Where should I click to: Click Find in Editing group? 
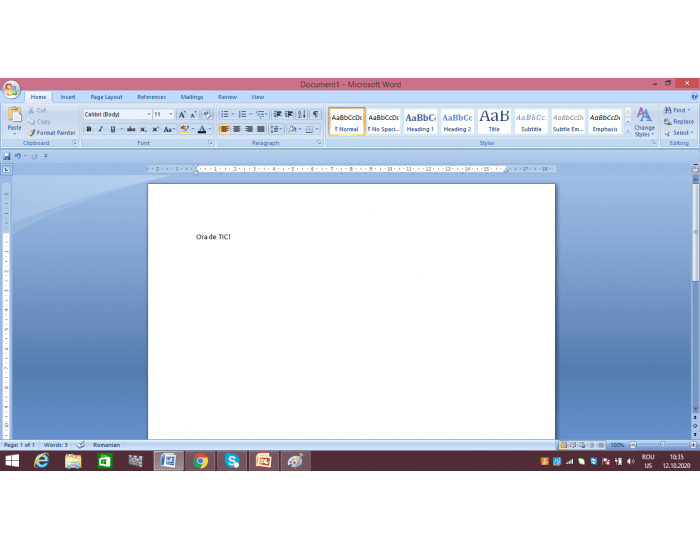[x=677, y=110]
